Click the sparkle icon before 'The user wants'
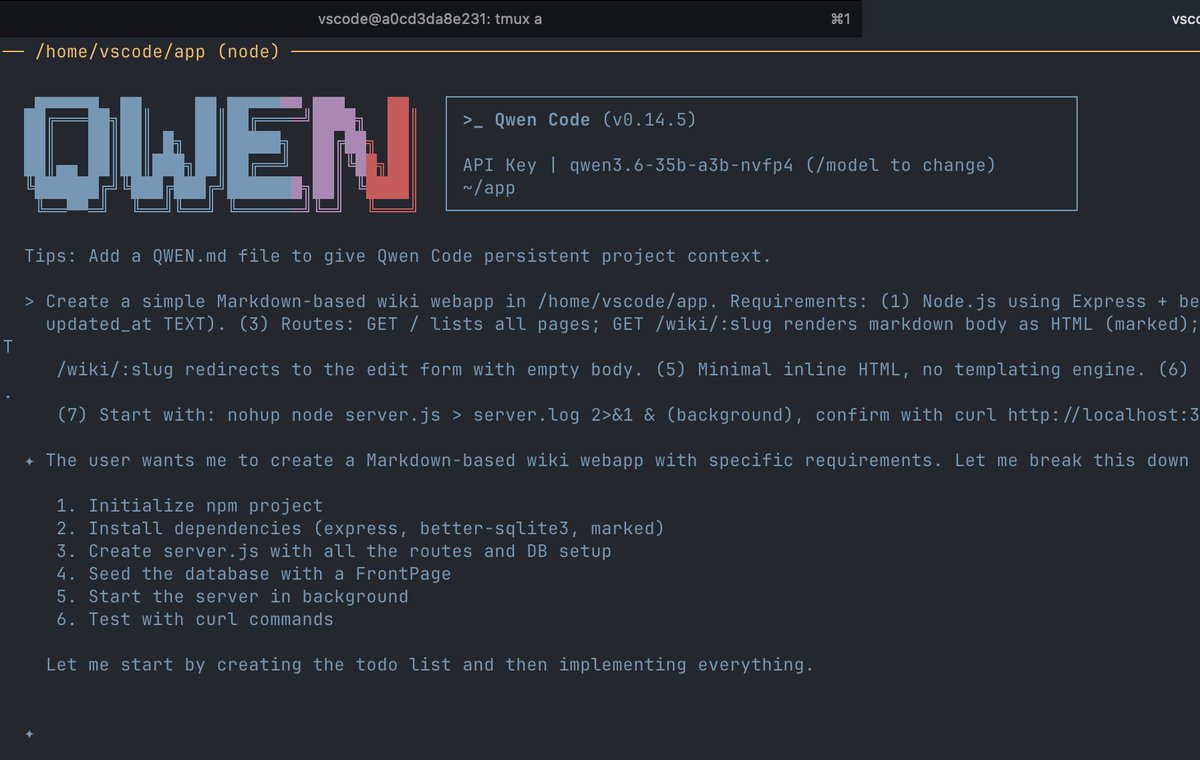1200x760 pixels. 30,460
